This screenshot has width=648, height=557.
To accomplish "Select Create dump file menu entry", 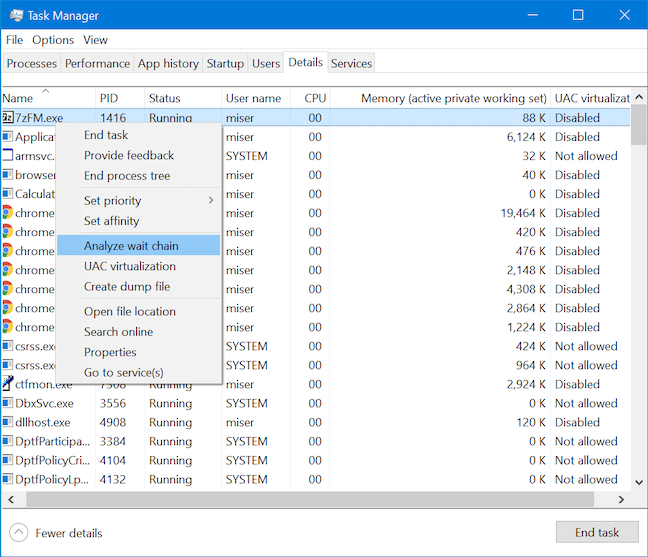I will [127, 286].
